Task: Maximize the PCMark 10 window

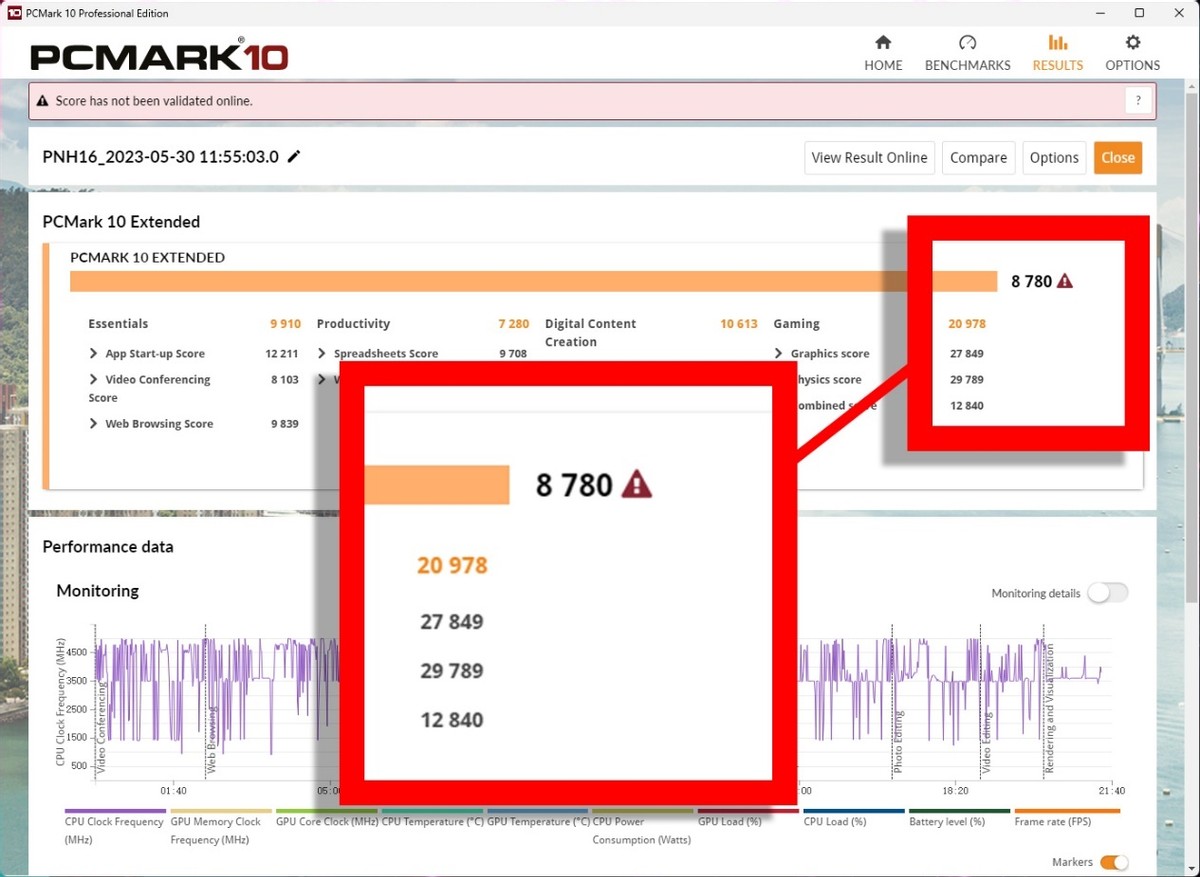Action: (x=1139, y=13)
